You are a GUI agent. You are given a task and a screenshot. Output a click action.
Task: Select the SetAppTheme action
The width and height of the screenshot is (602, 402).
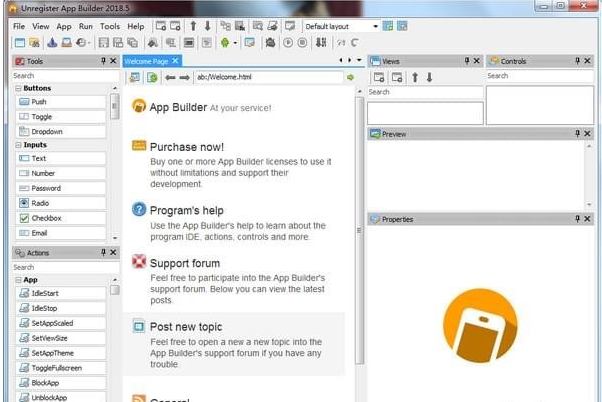(61, 353)
